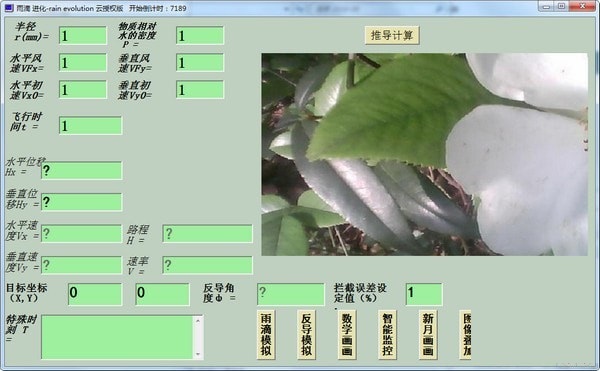Click the 目标坐标 X value field
The image size is (600, 371).
click(95, 294)
